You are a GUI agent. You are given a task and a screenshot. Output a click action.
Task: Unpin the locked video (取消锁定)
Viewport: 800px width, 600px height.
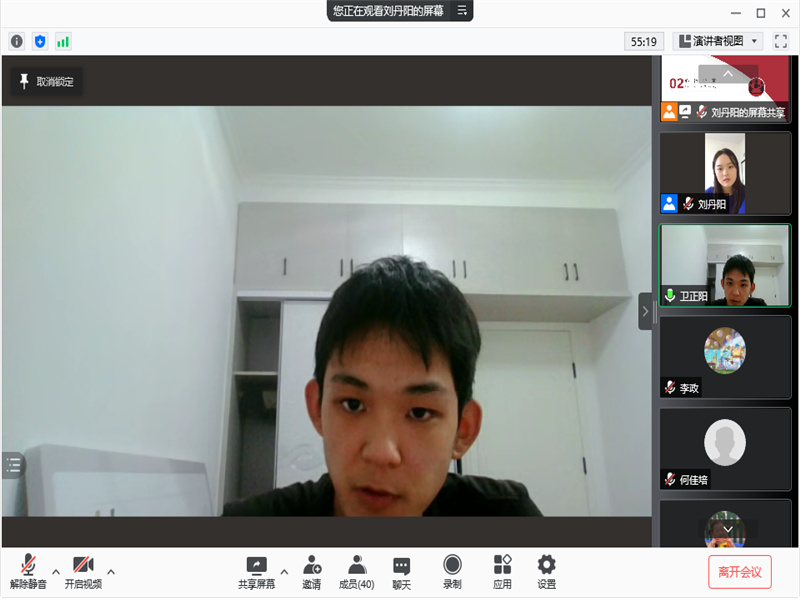(47, 82)
